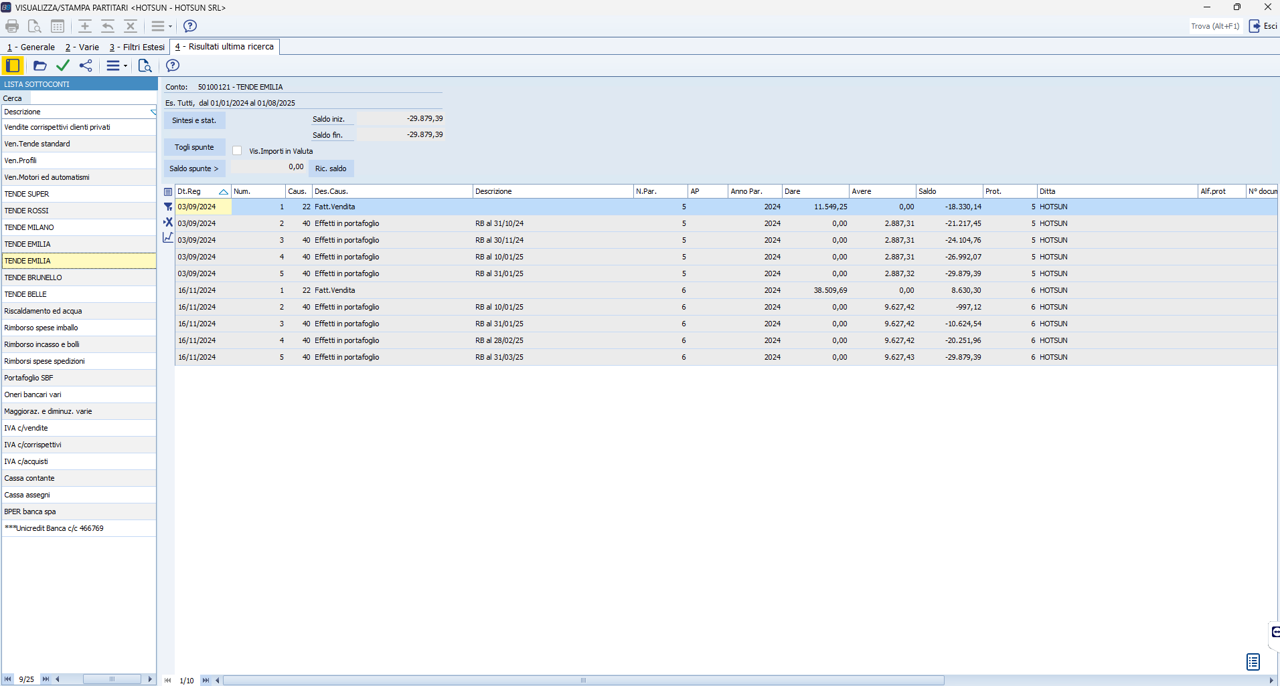Click the Esci exit icon
Screen dimensions: 1280x686
(x=1255, y=26)
